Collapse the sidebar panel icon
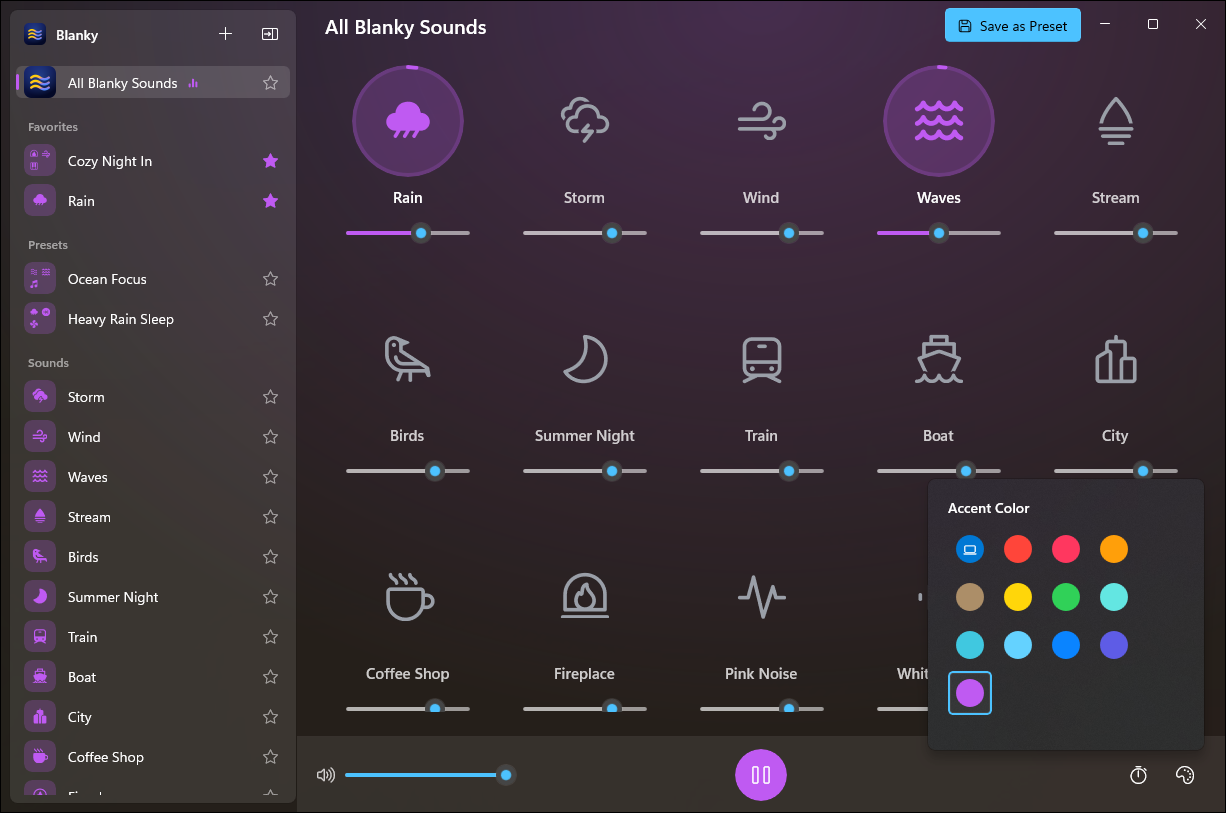The width and height of the screenshot is (1226, 813). tap(269, 34)
